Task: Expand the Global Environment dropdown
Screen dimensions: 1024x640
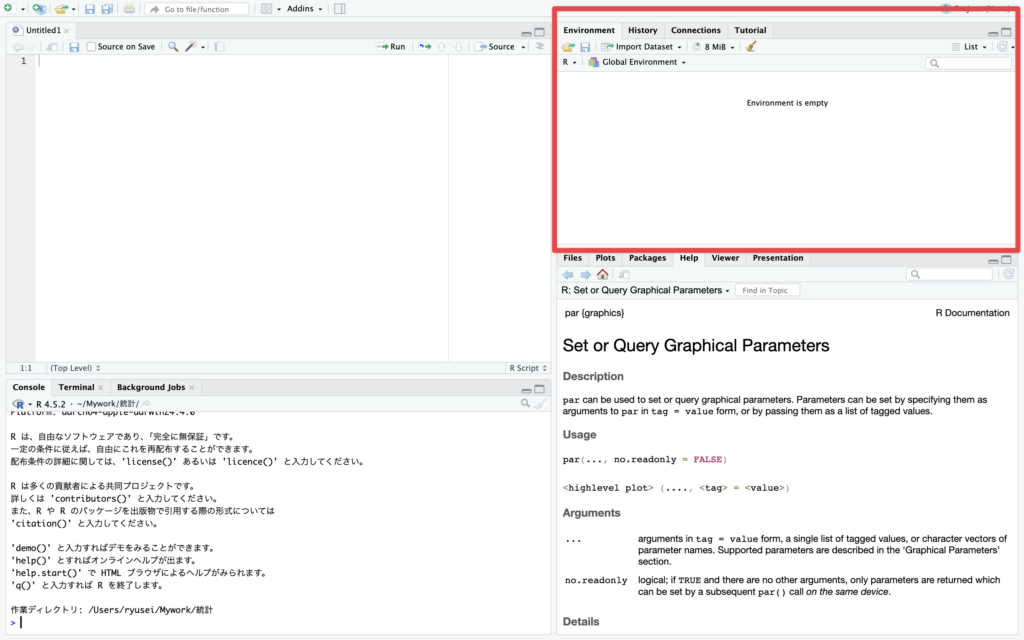Action: point(637,62)
